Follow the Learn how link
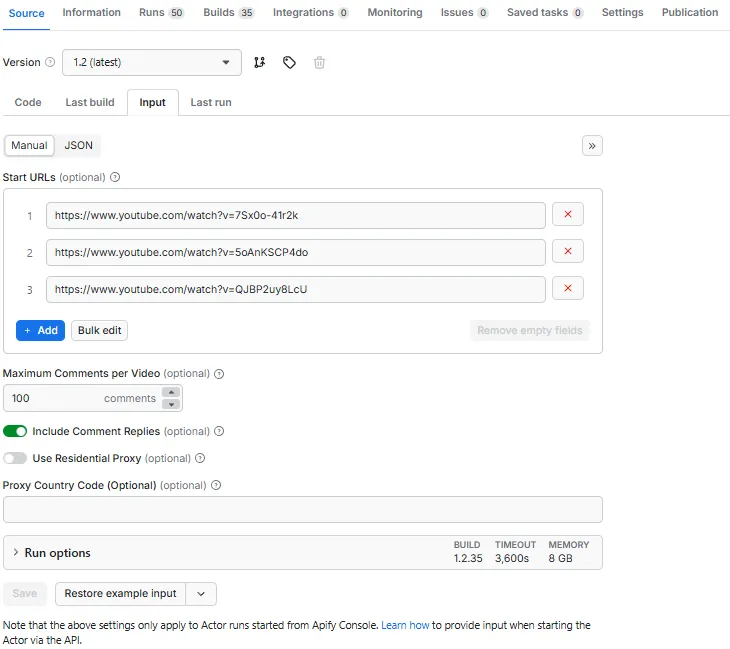 coord(405,625)
